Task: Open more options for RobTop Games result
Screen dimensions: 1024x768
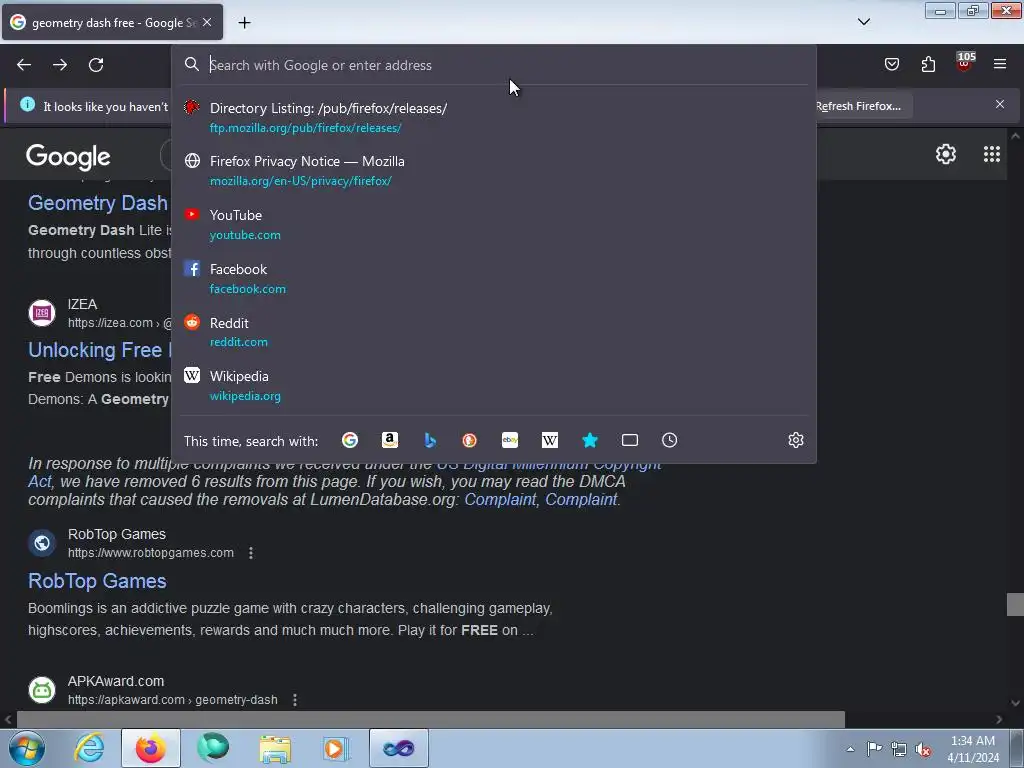Action: click(251, 553)
